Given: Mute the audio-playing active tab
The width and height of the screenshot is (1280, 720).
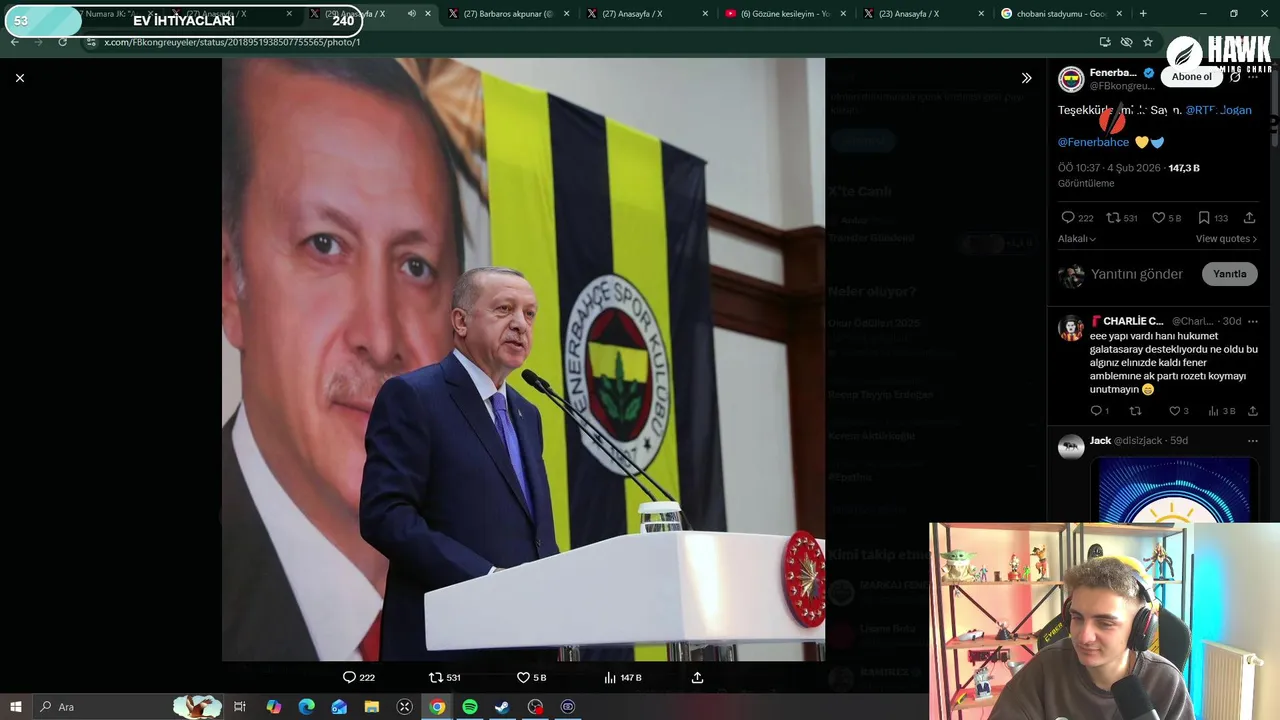Looking at the screenshot, I should [x=411, y=14].
